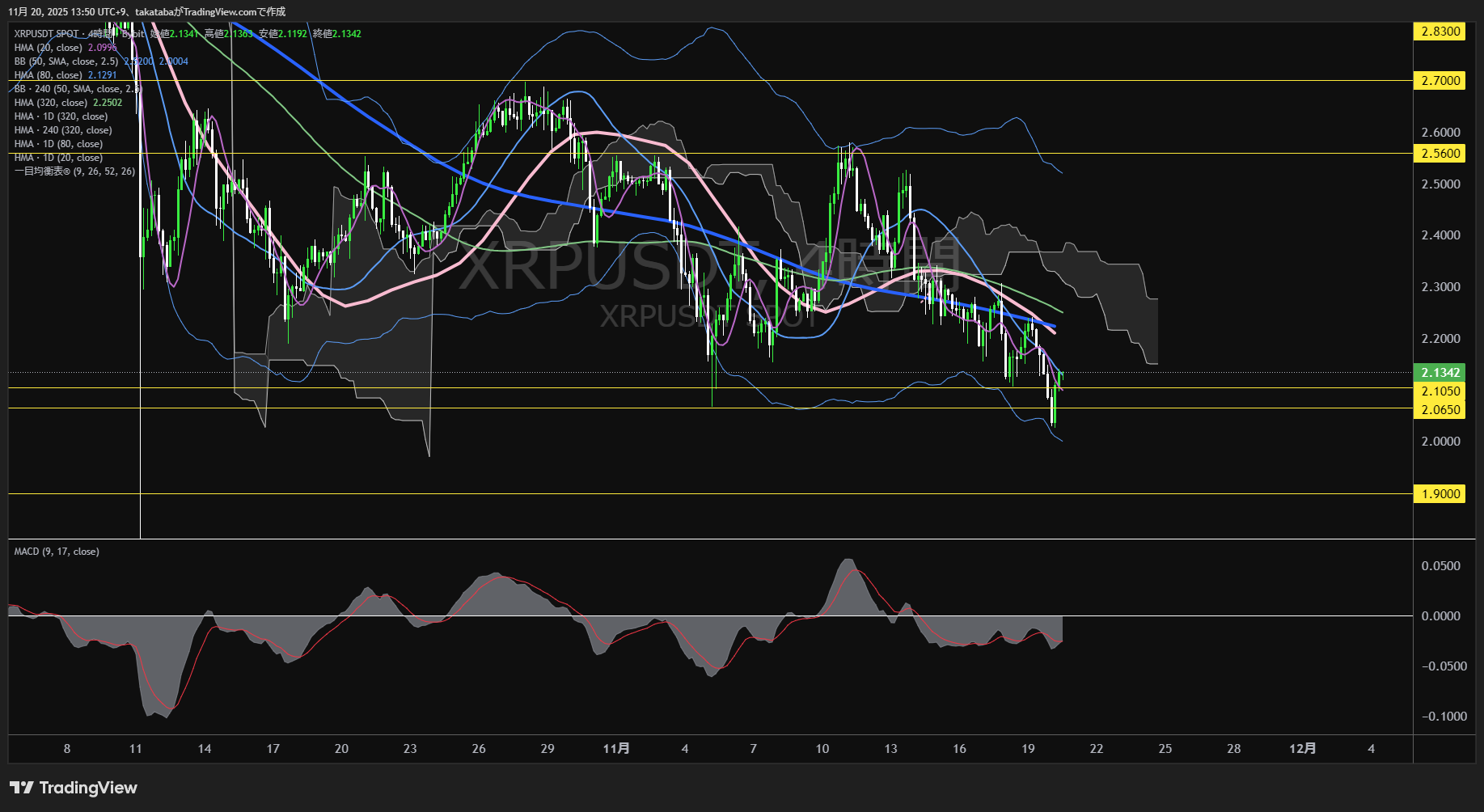Click the 0.0000 level on MACD scale
Viewport: 1484px width, 812px height.
(1440, 616)
